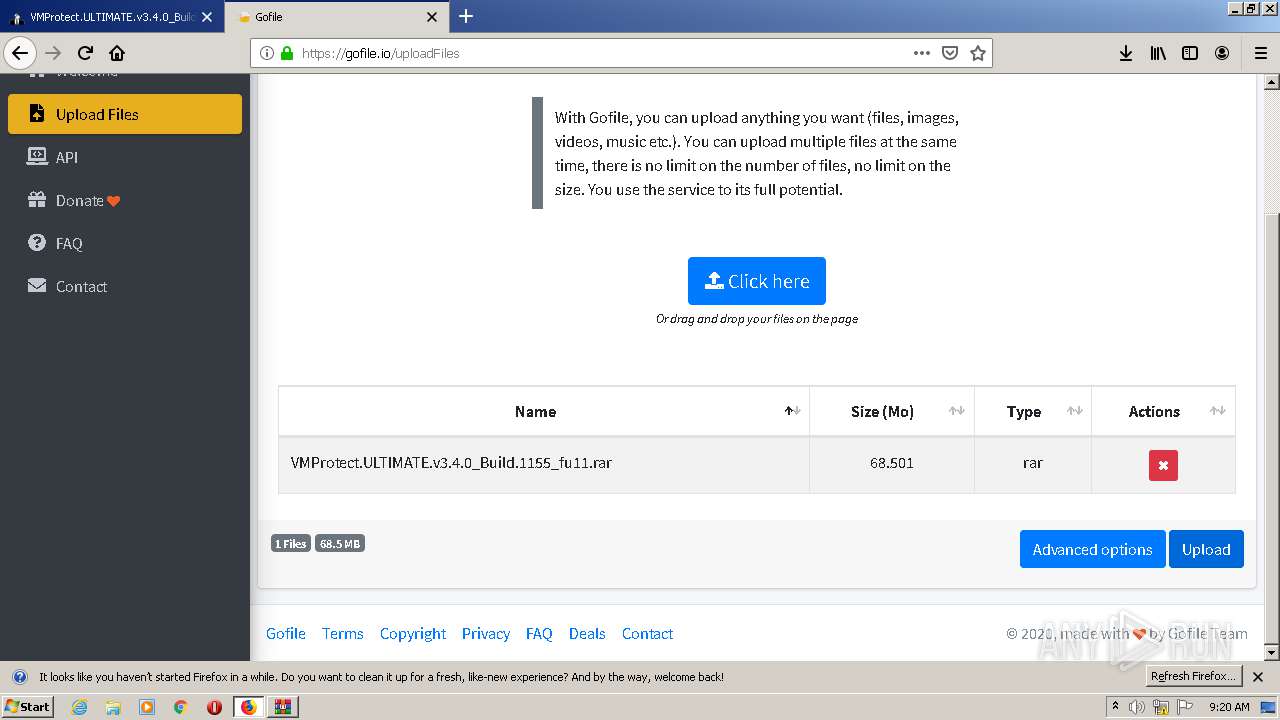
Task: Open Windows Explorer folder from taskbar
Action: 113,707
